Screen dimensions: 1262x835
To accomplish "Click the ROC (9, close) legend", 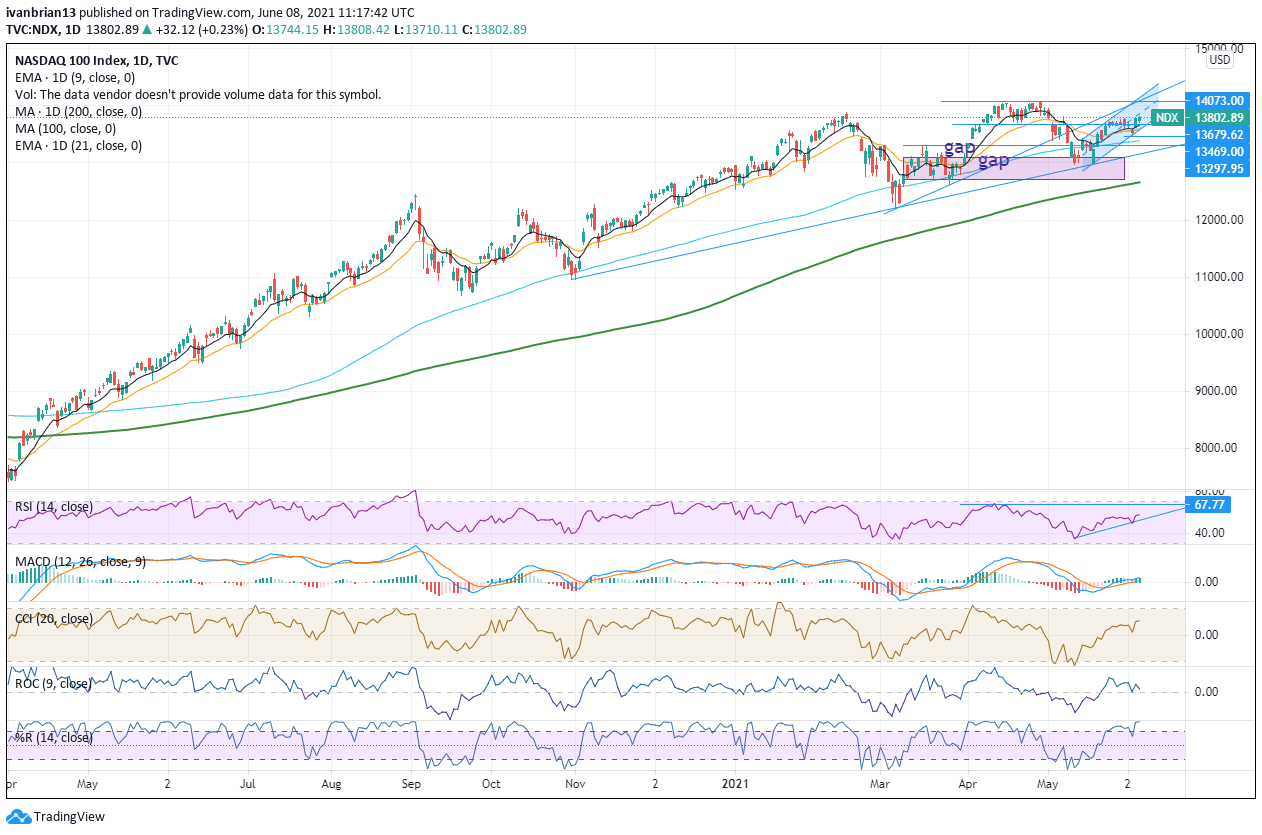I will pos(53,684).
